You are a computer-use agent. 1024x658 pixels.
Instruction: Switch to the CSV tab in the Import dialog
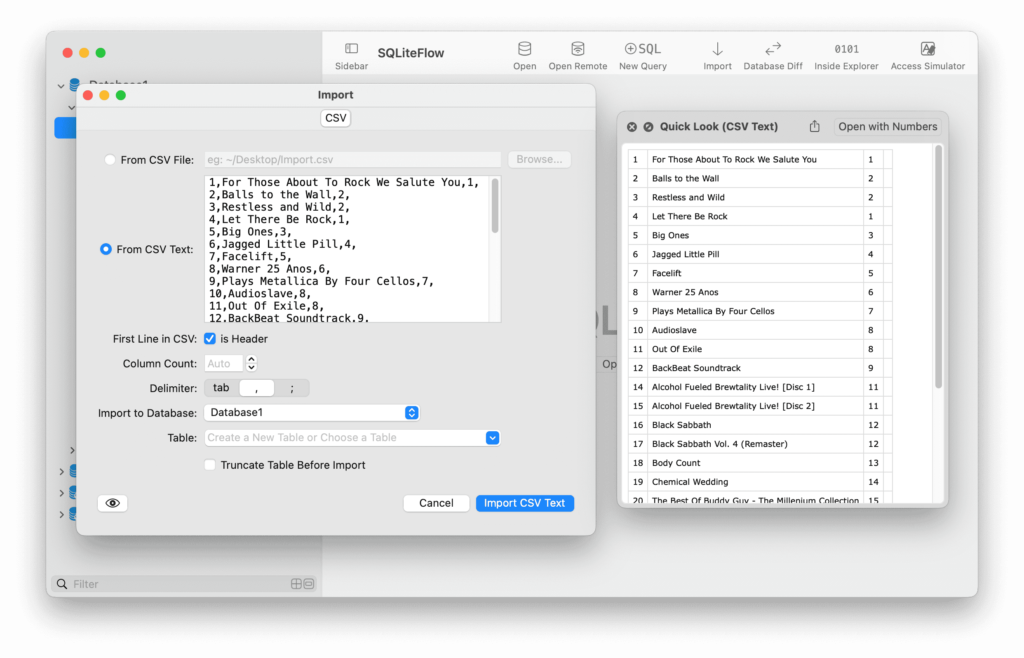tap(335, 117)
